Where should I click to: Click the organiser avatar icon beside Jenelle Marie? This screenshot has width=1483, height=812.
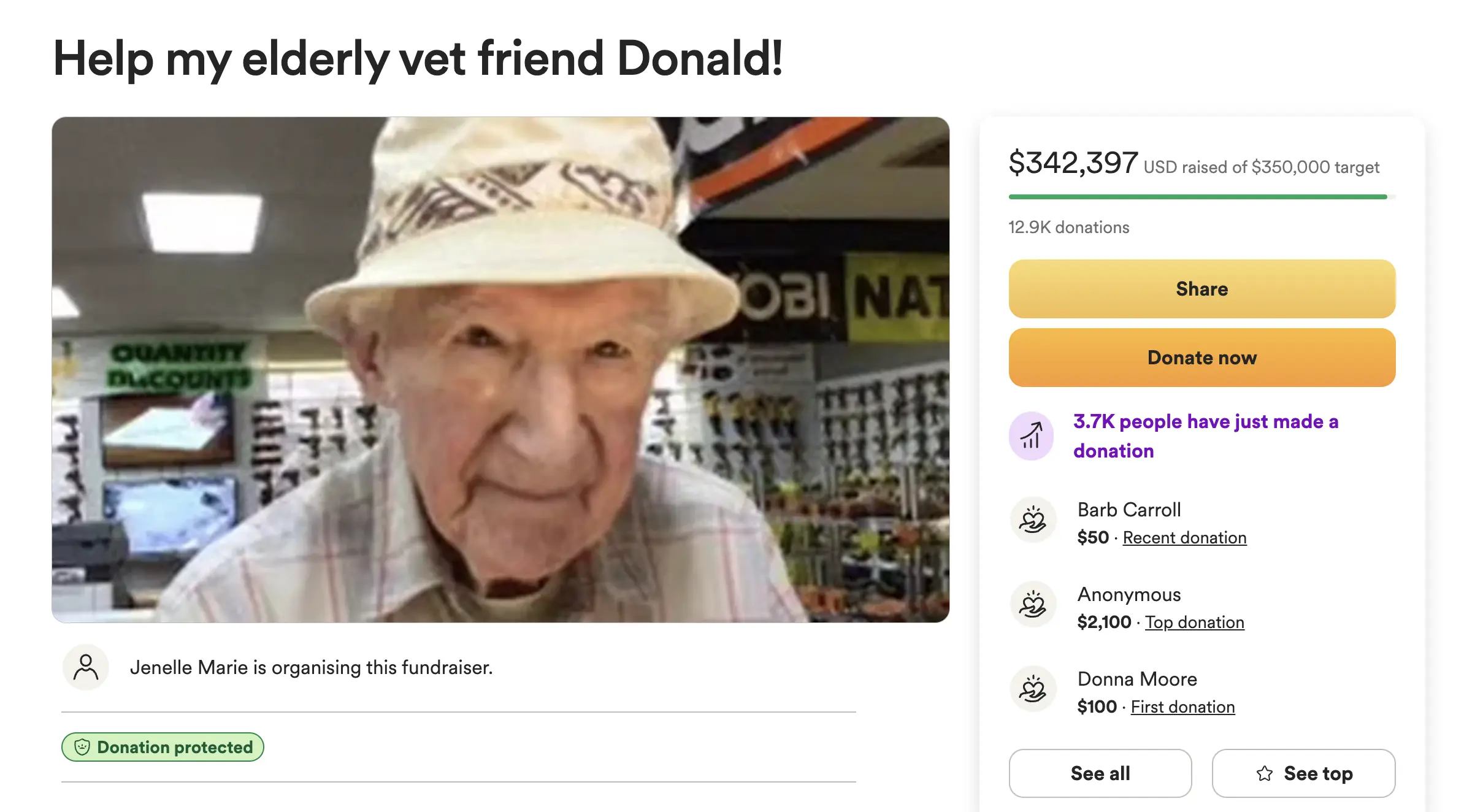pos(86,667)
